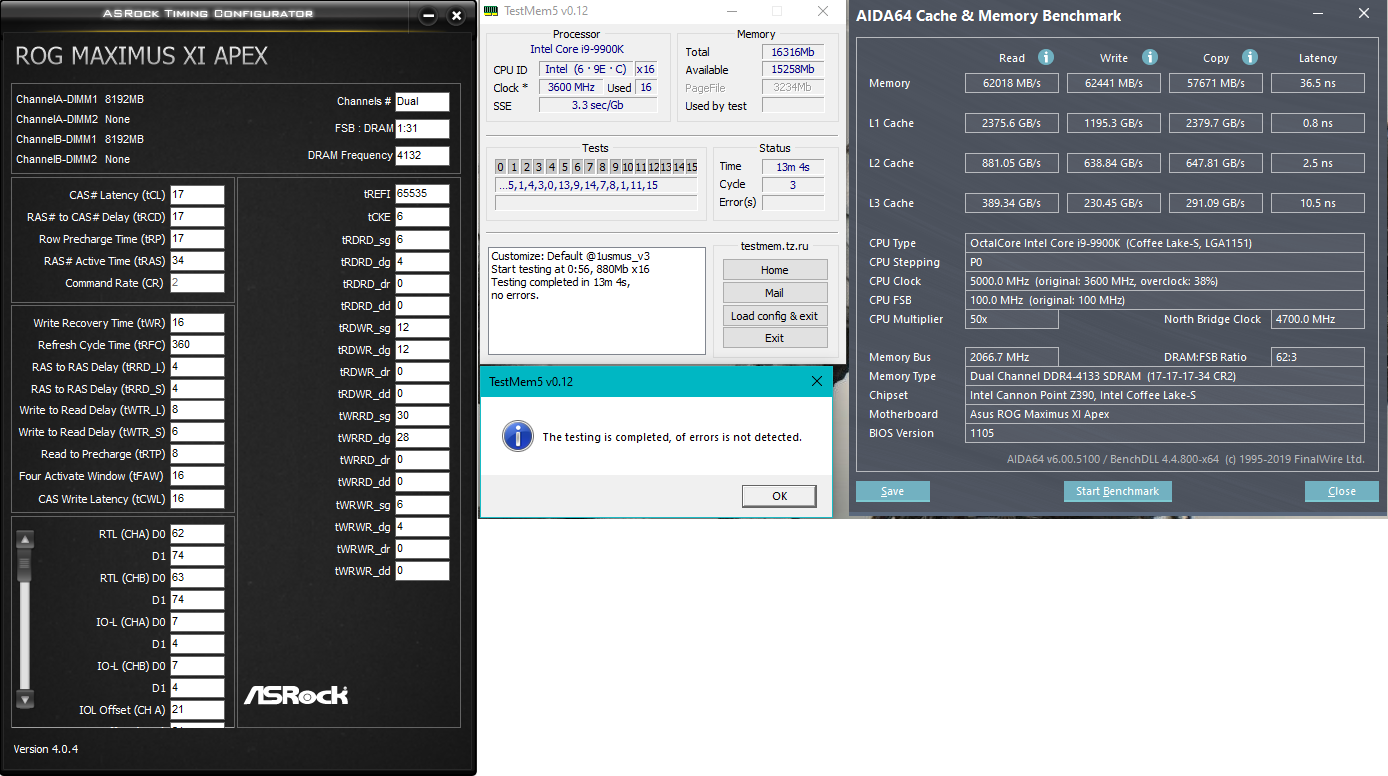
Task: Select the tWRWR_dg field
Action: point(422,526)
